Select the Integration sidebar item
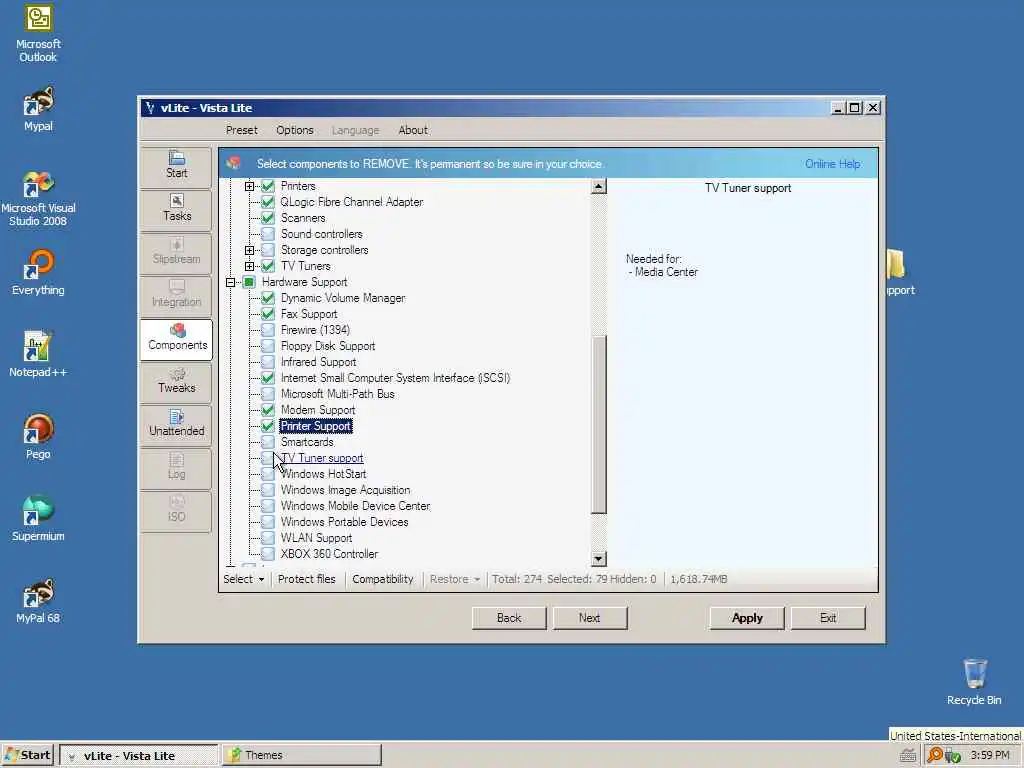1024x768 pixels. click(176, 295)
